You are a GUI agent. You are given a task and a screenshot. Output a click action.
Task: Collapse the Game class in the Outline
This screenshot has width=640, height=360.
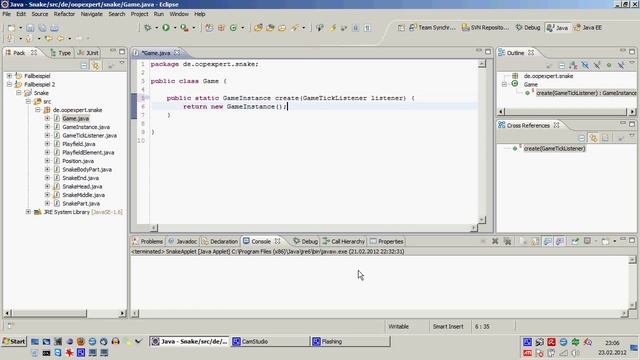505,84
